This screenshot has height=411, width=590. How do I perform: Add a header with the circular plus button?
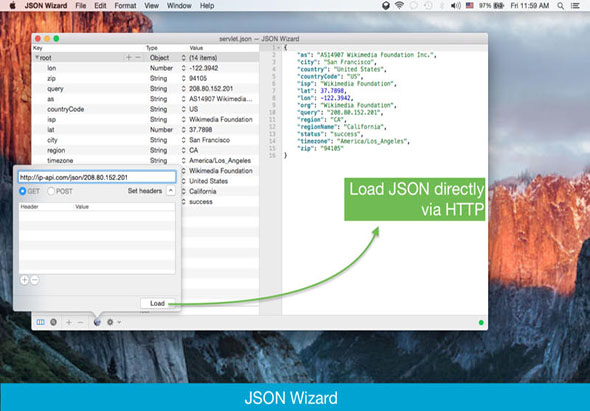(x=24, y=280)
